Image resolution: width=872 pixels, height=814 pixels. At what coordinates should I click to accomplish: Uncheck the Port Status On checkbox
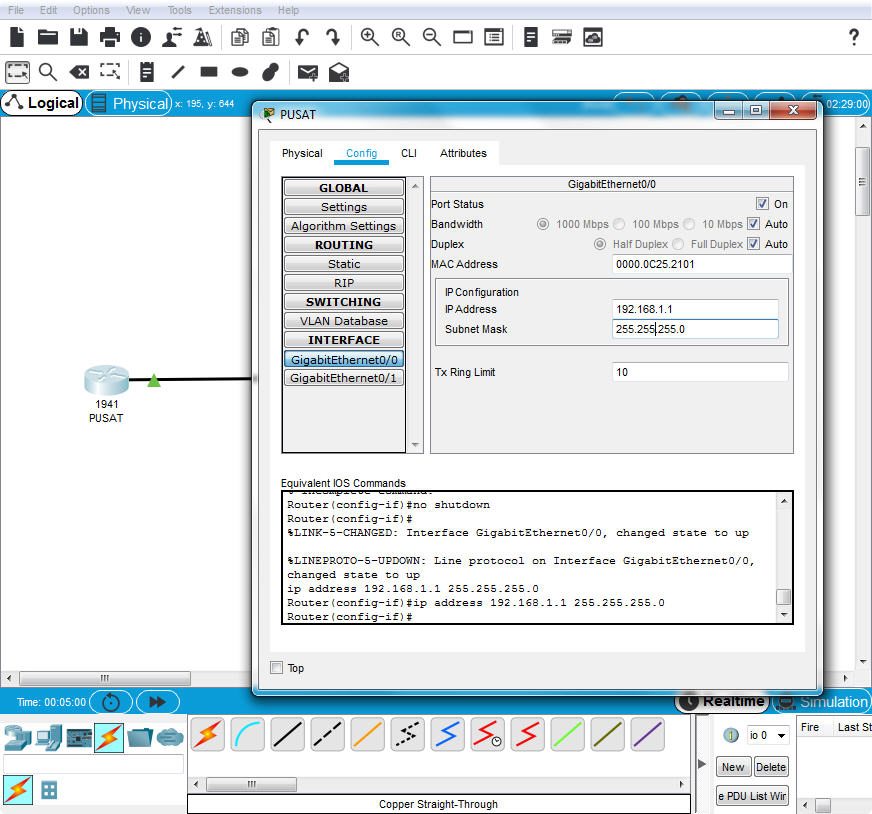tap(764, 204)
